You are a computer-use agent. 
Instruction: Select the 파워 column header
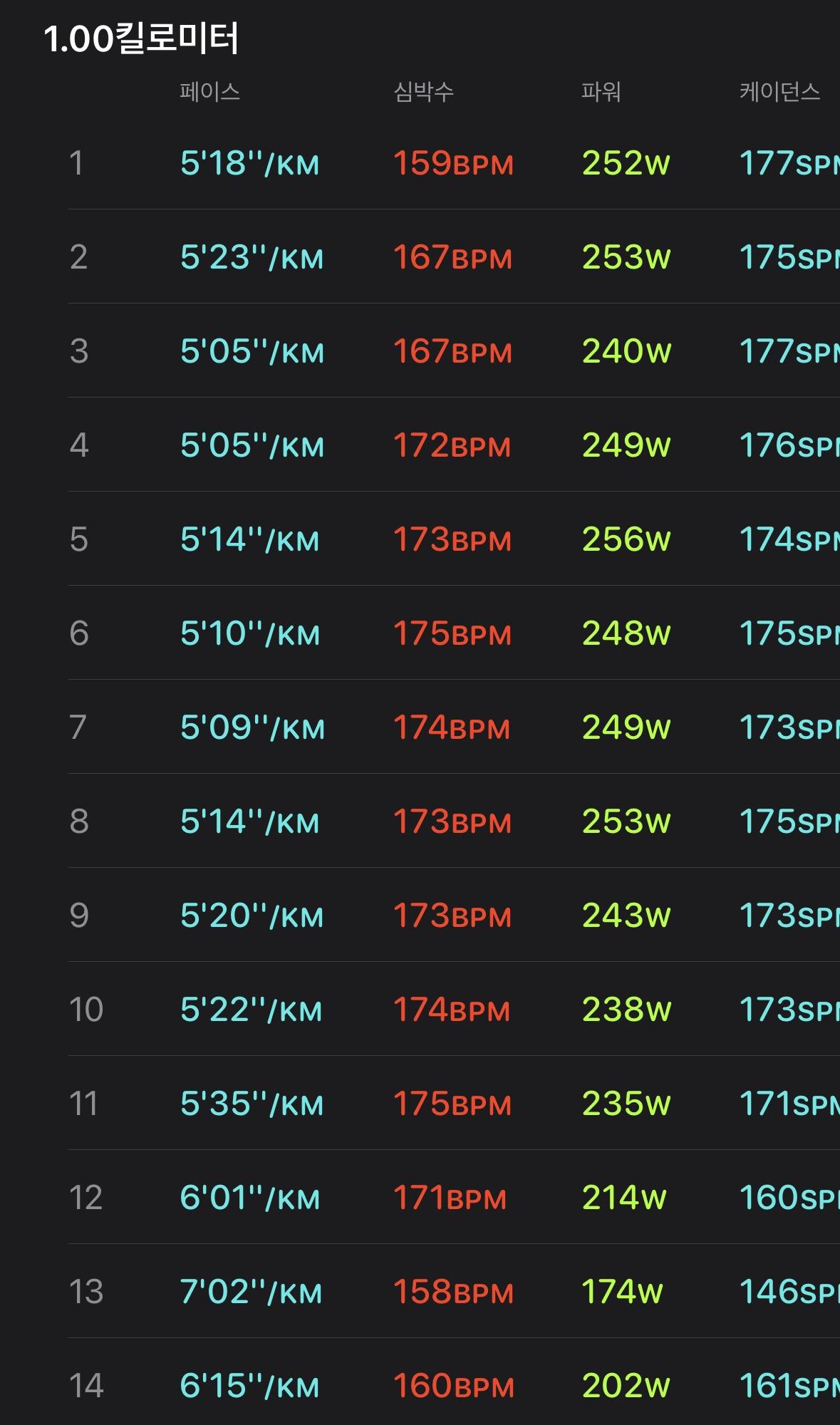click(x=601, y=92)
